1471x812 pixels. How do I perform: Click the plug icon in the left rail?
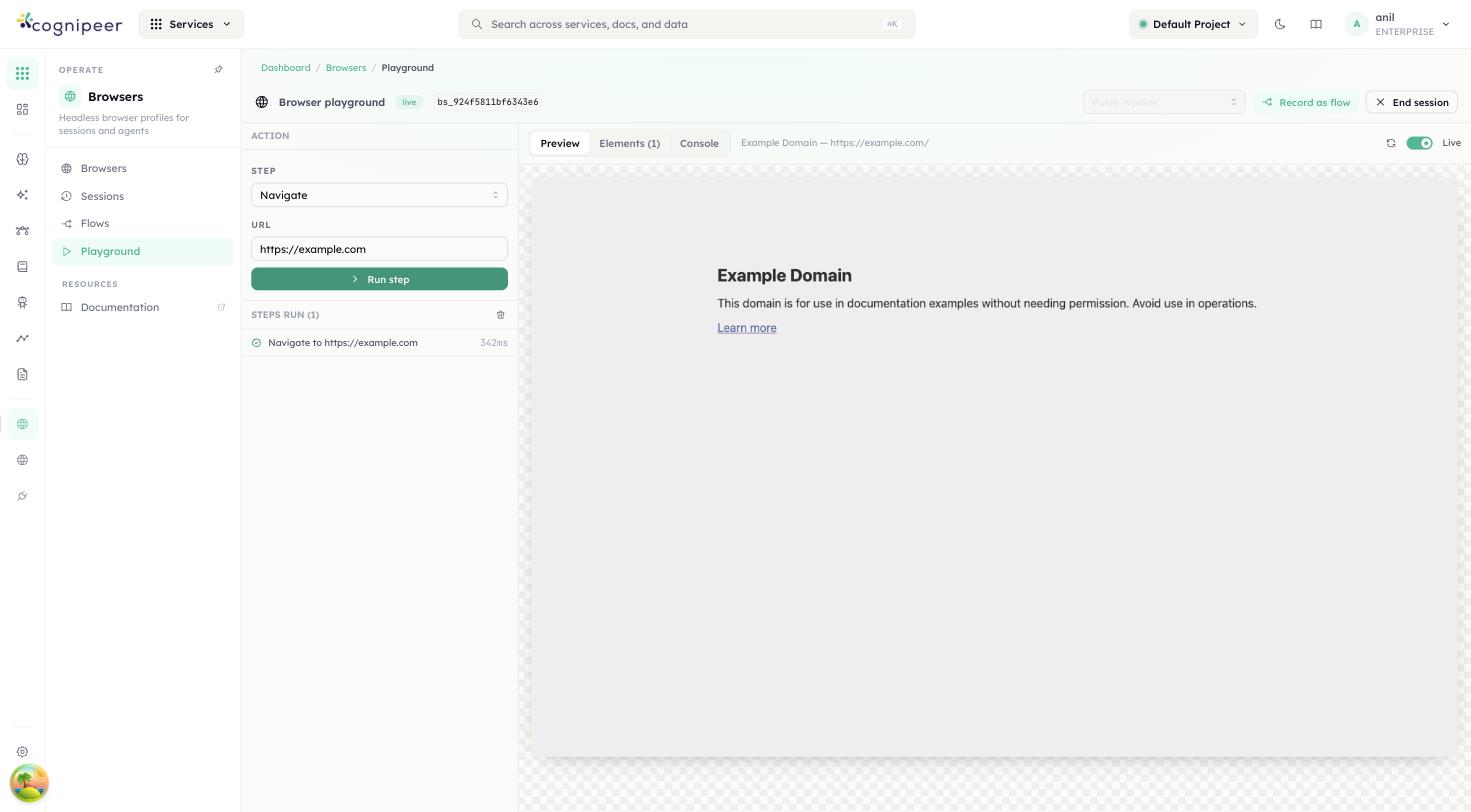pos(22,496)
